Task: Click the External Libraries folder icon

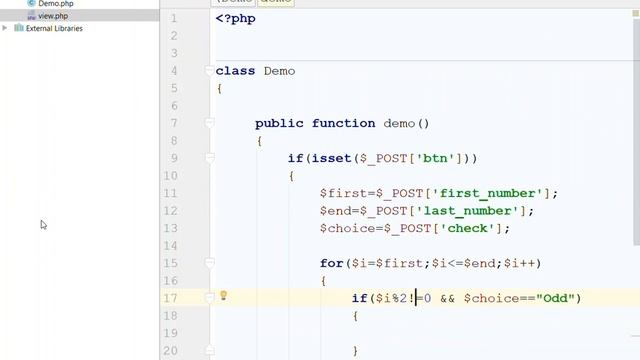Action: (x=19, y=28)
